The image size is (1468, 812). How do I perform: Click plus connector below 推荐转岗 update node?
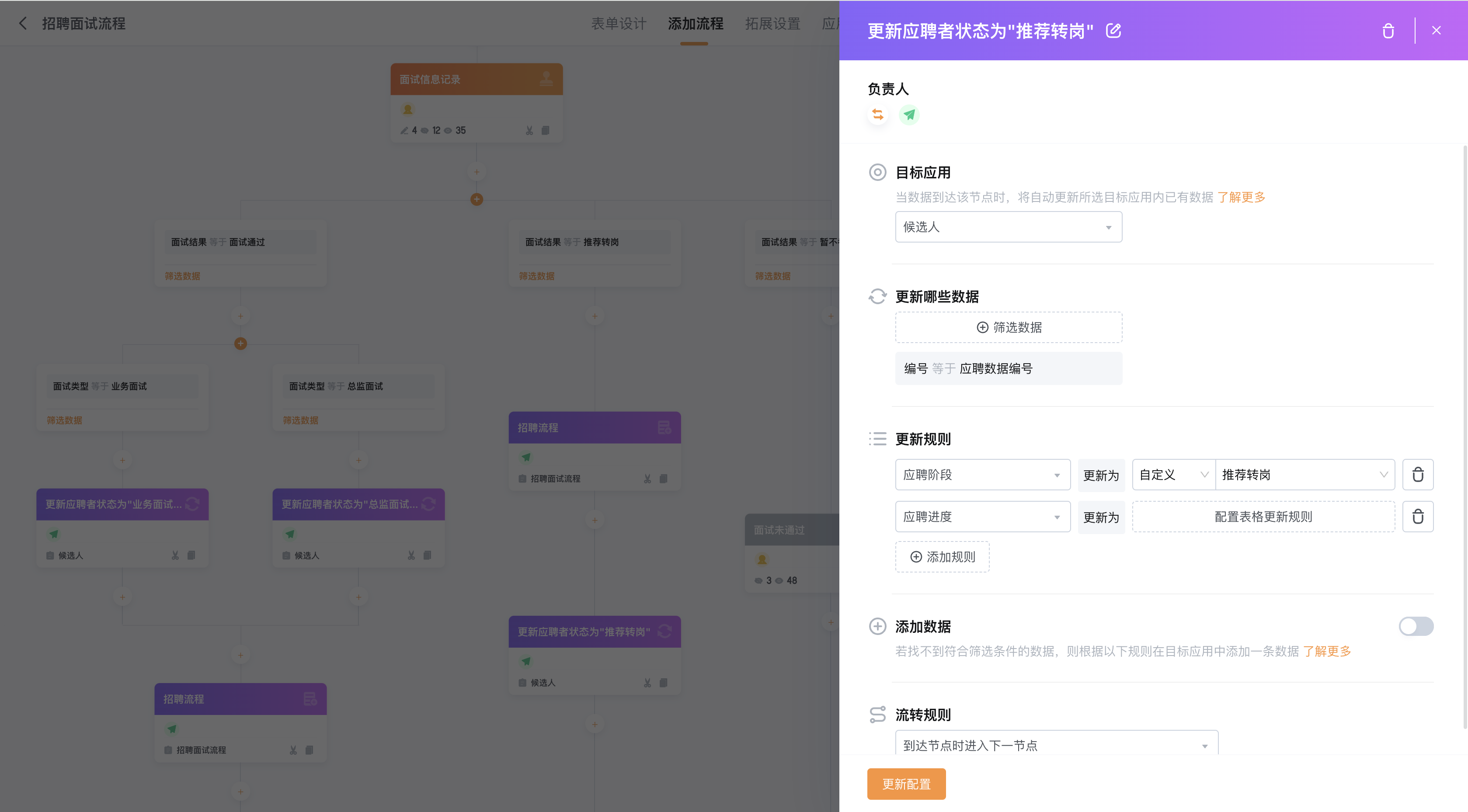point(595,724)
